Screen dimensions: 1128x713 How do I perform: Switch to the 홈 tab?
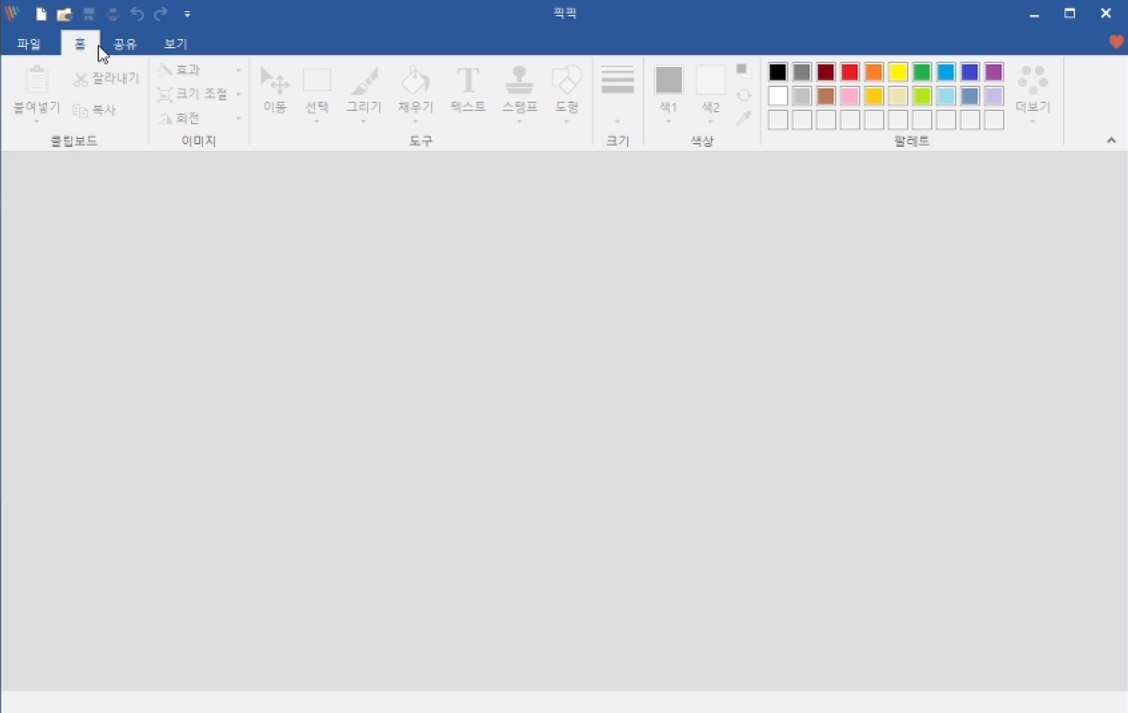pyautogui.click(x=80, y=44)
